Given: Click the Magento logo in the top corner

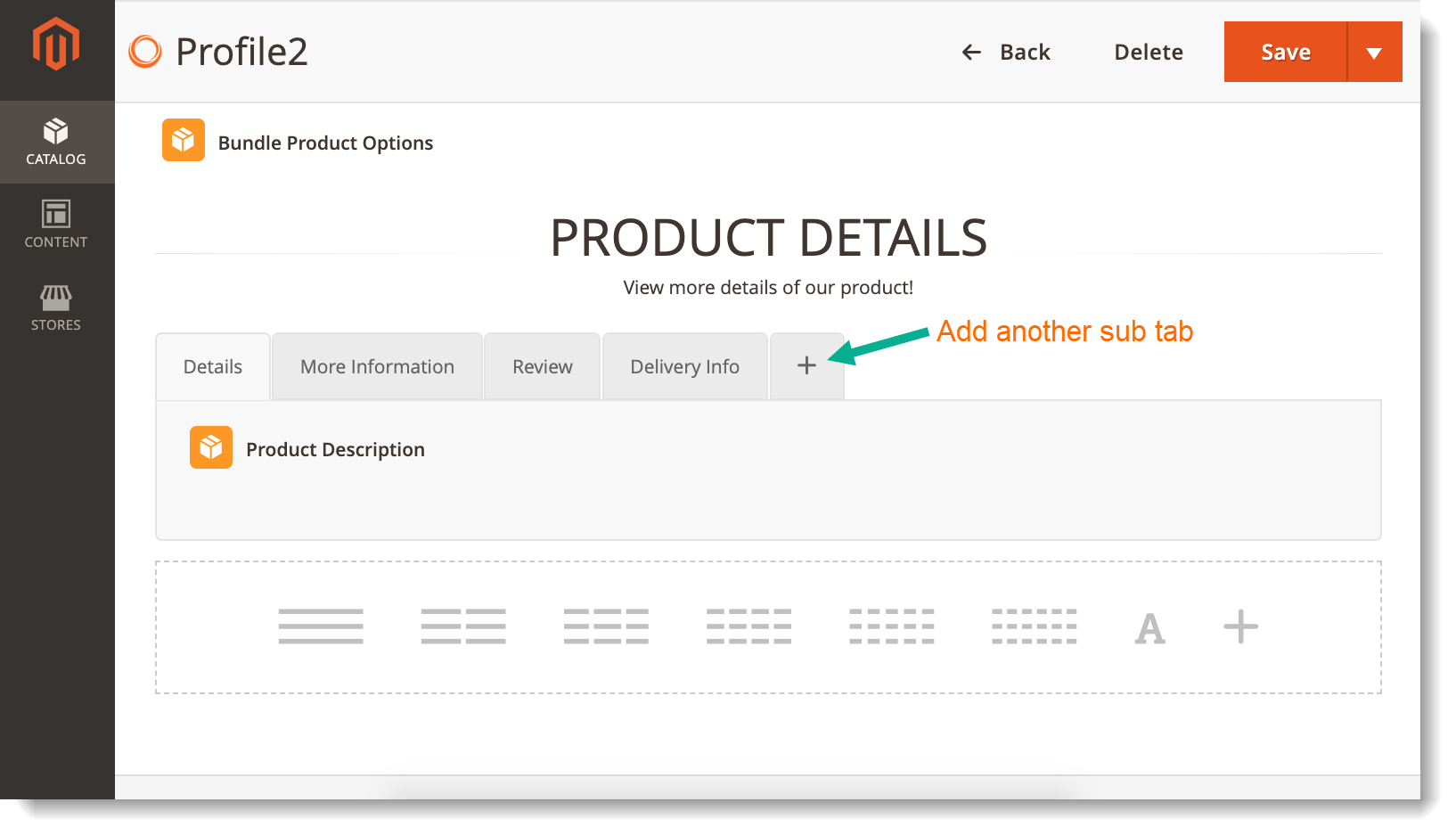Looking at the screenshot, I should pos(56,42).
